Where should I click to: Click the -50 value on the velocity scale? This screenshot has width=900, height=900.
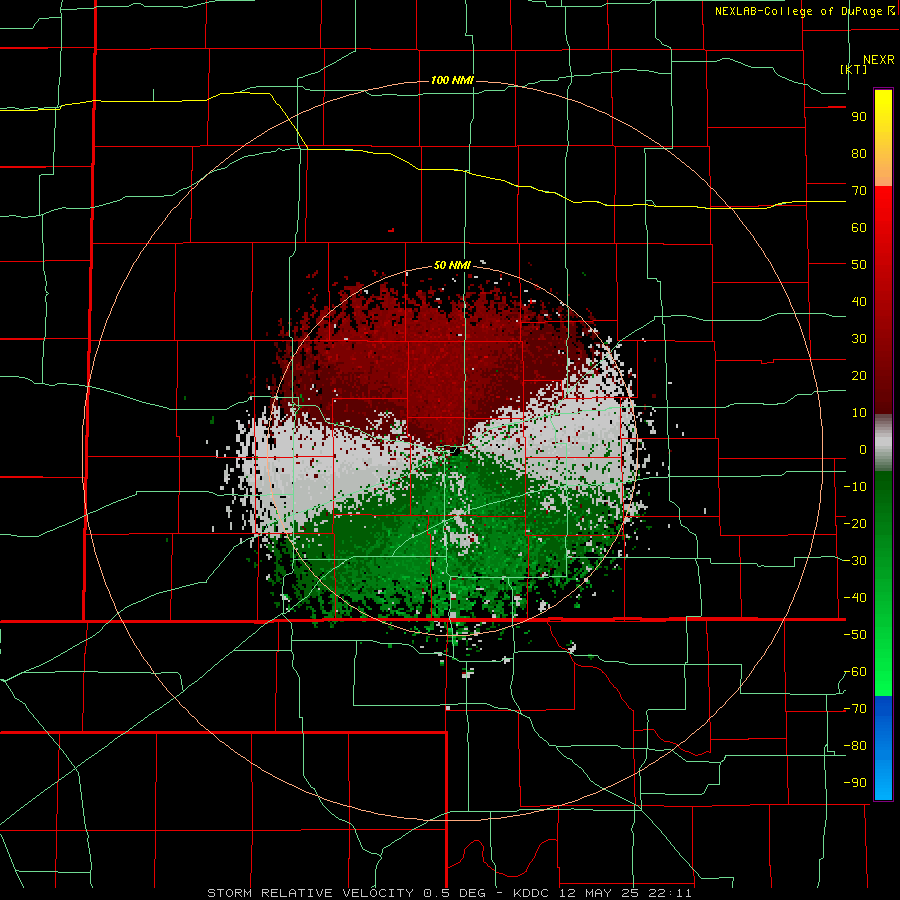click(x=855, y=635)
